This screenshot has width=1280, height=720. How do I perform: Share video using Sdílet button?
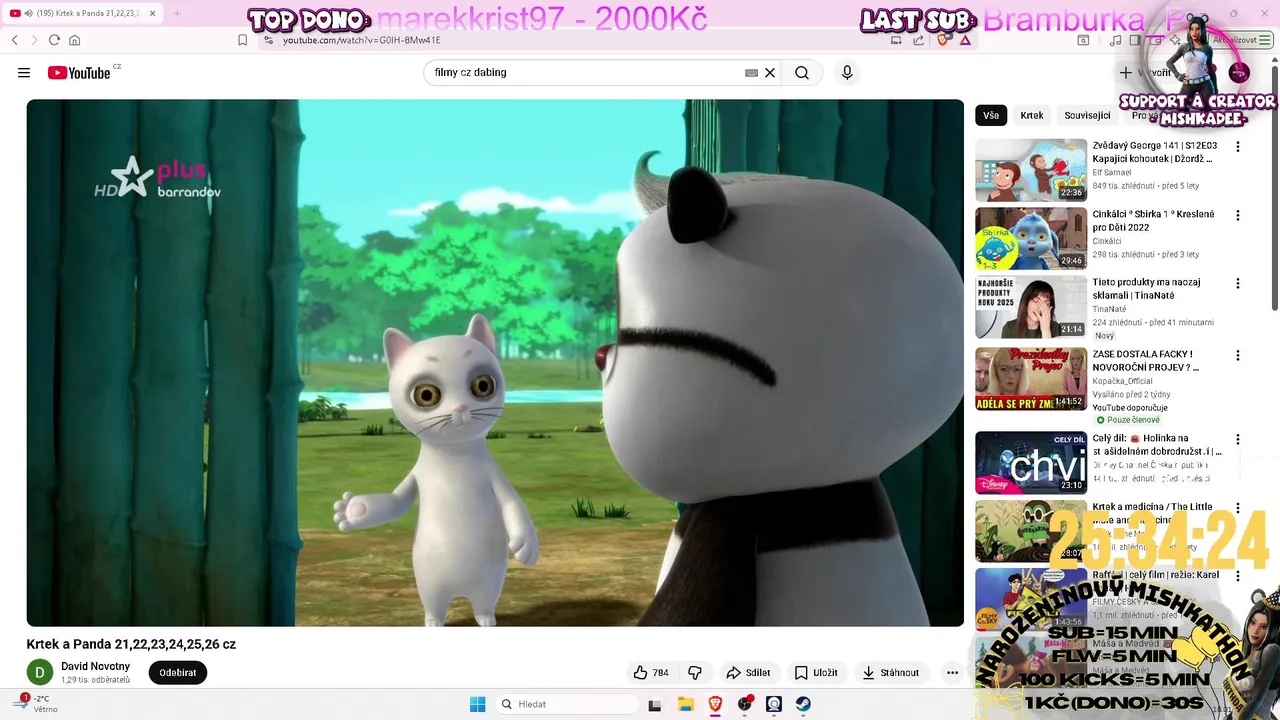748,673
